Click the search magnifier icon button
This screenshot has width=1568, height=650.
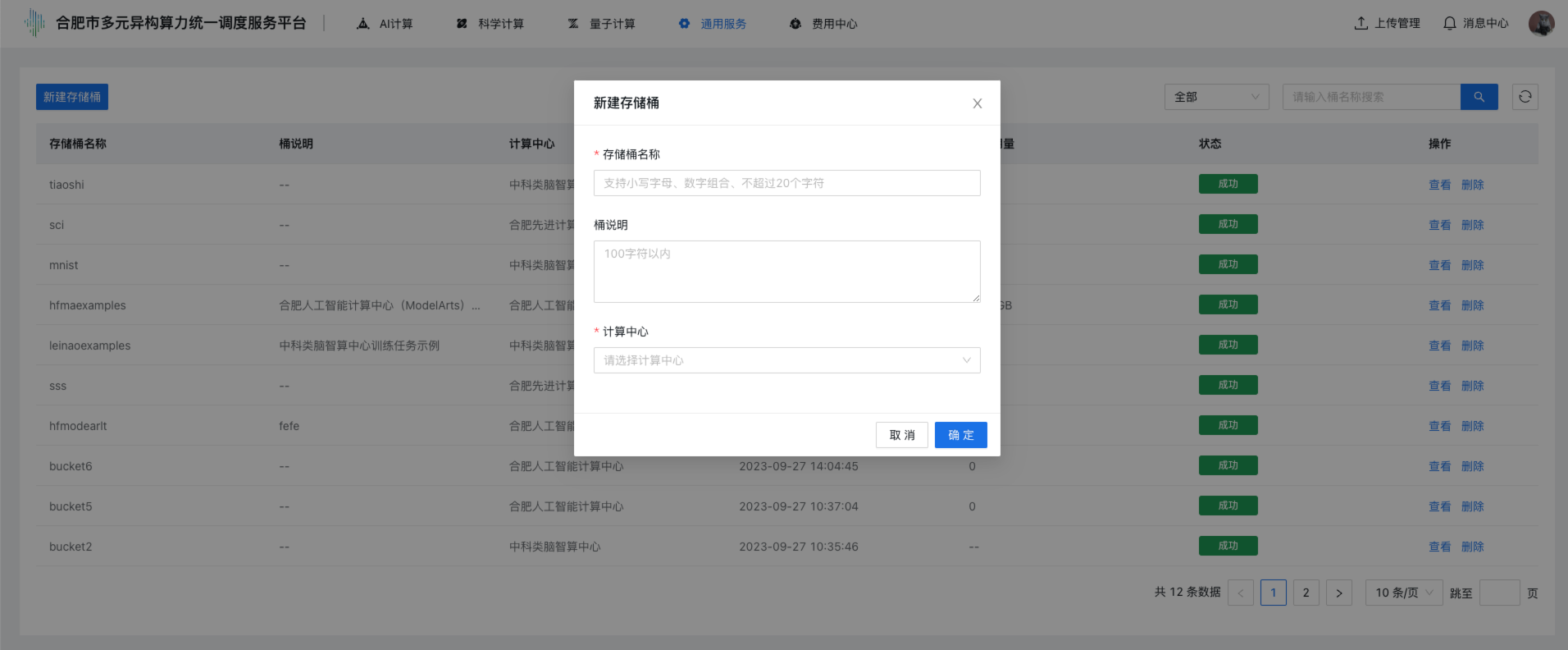pos(1479,97)
